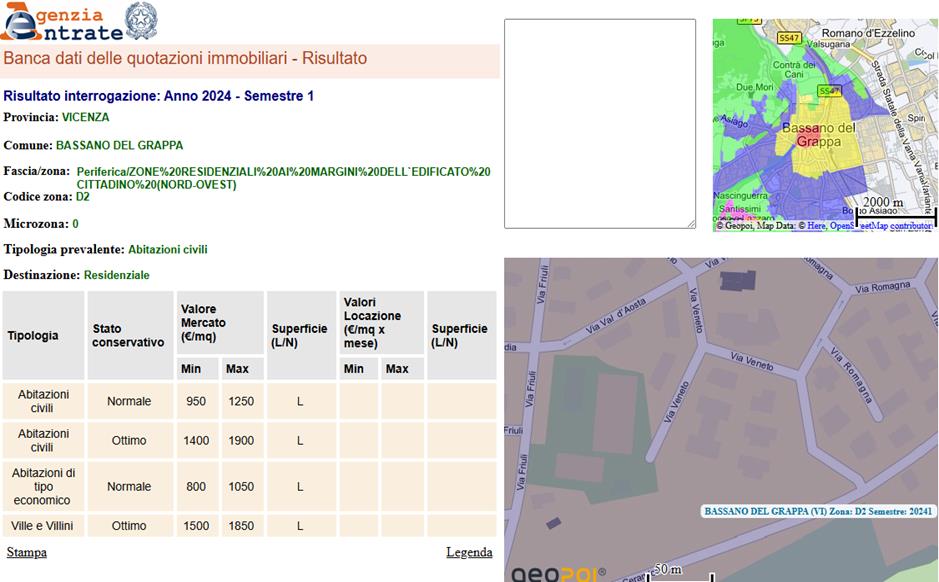Click inside the empty text area
The width and height of the screenshot is (939, 582).
[599, 123]
